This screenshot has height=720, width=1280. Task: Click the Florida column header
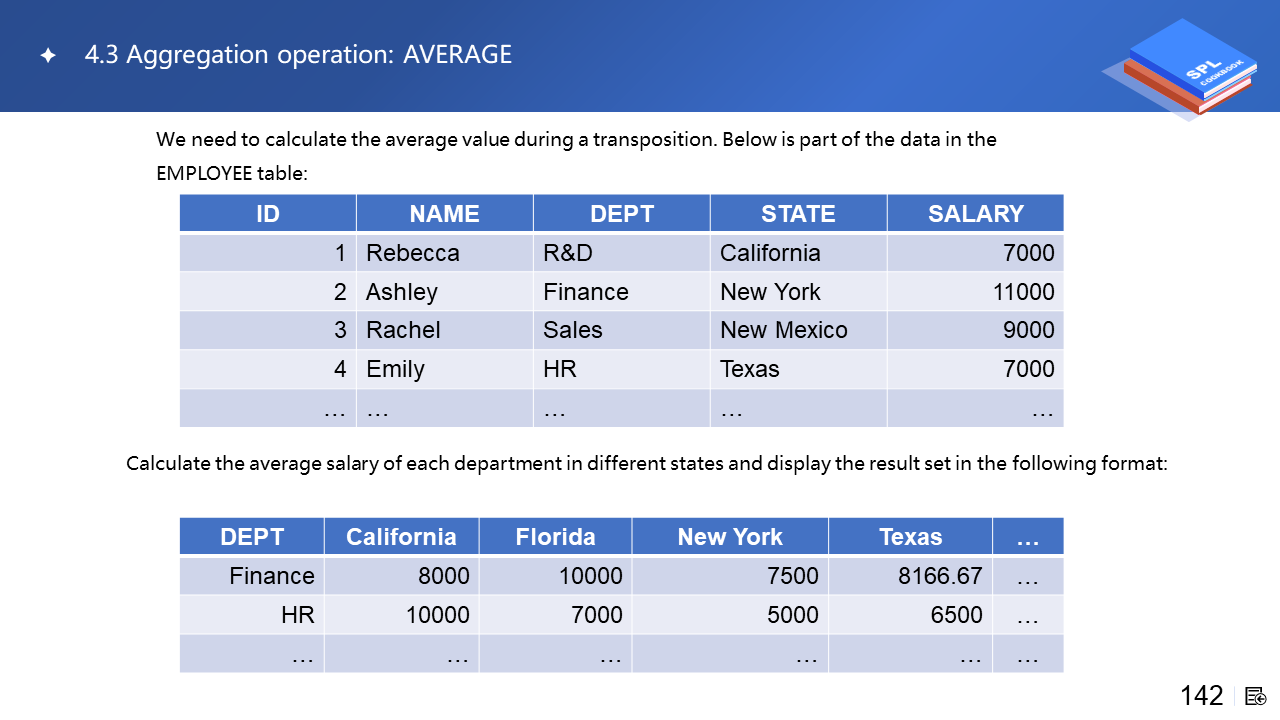tap(555, 537)
